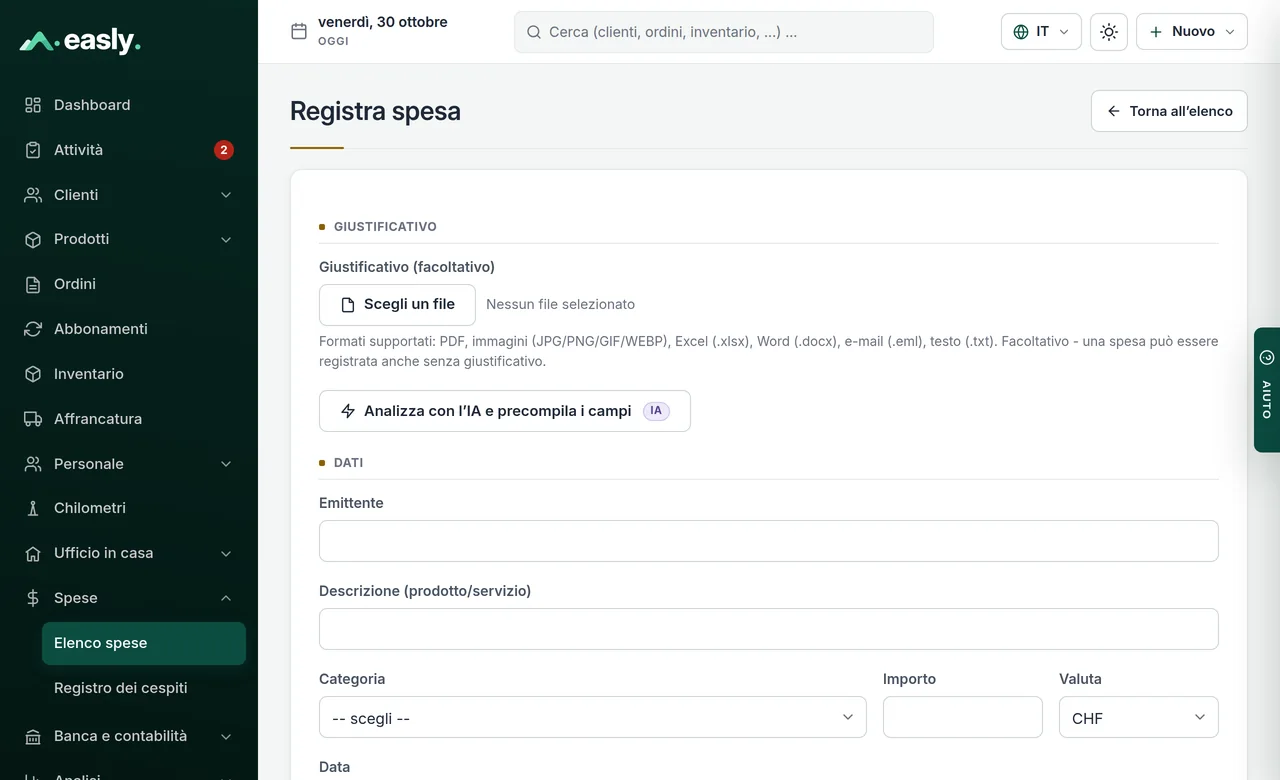Click the Chilometri road icon
The width and height of the screenshot is (1280, 780).
(x=33, y=508)
